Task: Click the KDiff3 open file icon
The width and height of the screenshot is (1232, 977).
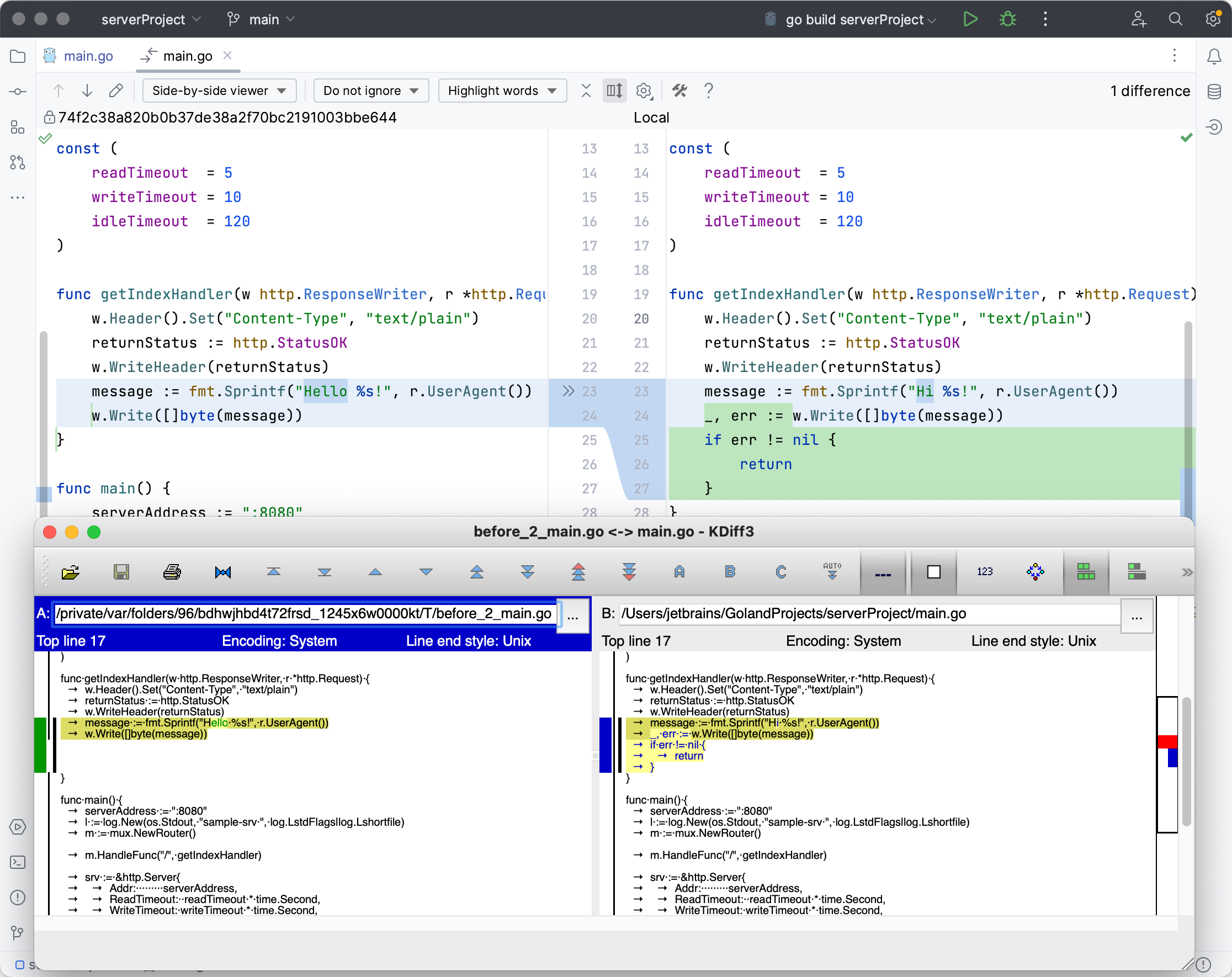Action: click(70, 572)
